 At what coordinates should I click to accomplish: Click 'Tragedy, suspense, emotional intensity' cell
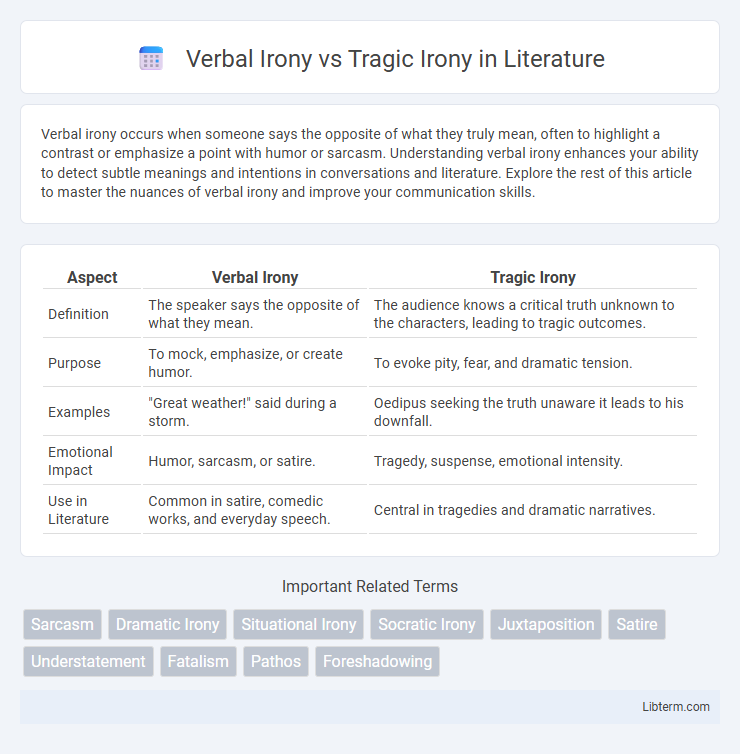pos(533,461)
